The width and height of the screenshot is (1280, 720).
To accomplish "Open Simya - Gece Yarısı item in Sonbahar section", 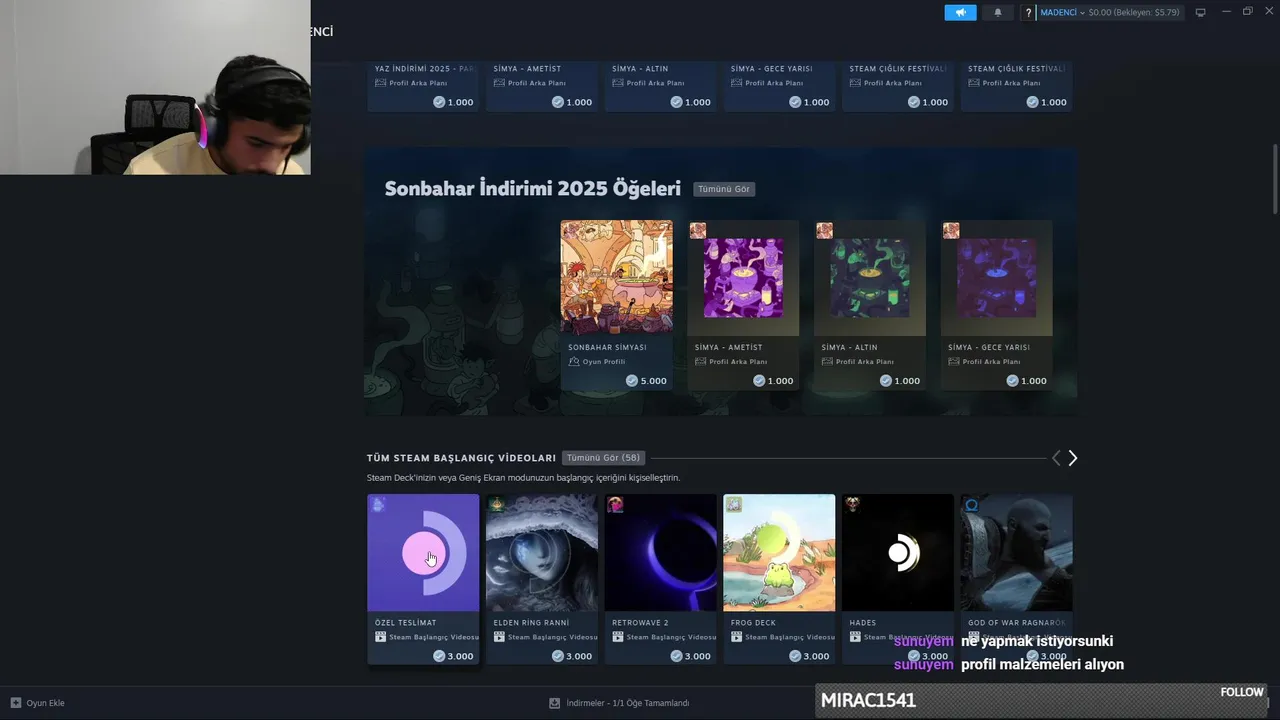I will 997,305.
